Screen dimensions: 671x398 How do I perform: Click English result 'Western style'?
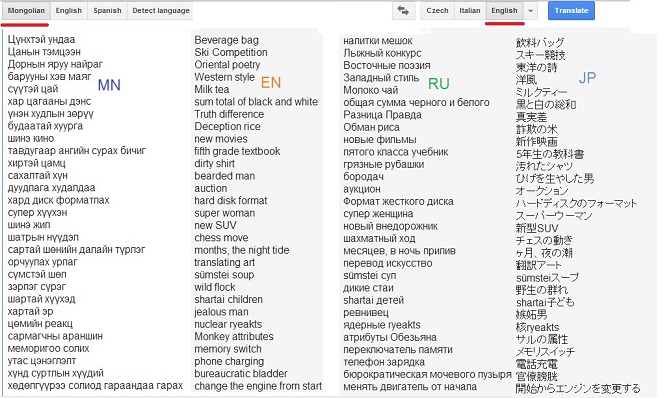(x=224, y=77)
